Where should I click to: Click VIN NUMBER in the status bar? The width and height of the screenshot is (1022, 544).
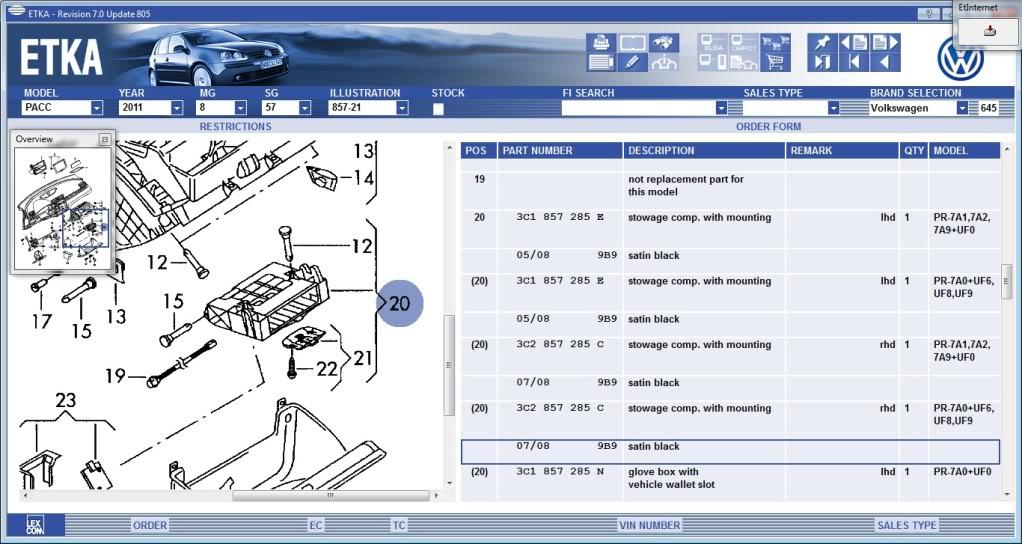(649, 525)
